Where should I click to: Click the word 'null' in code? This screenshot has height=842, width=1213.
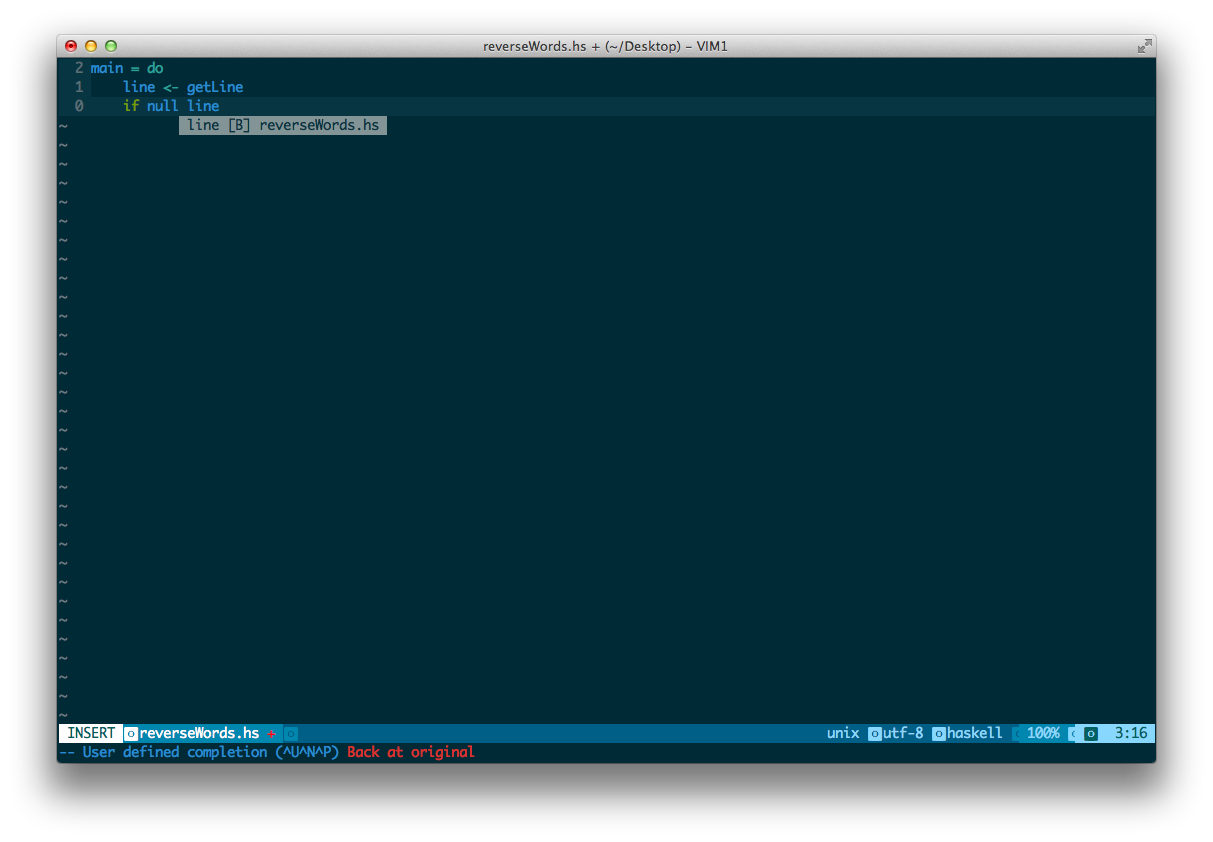163,106
